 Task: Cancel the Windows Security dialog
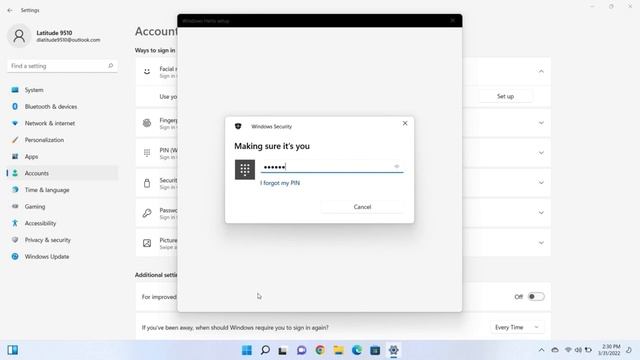[x=362, y=207]
